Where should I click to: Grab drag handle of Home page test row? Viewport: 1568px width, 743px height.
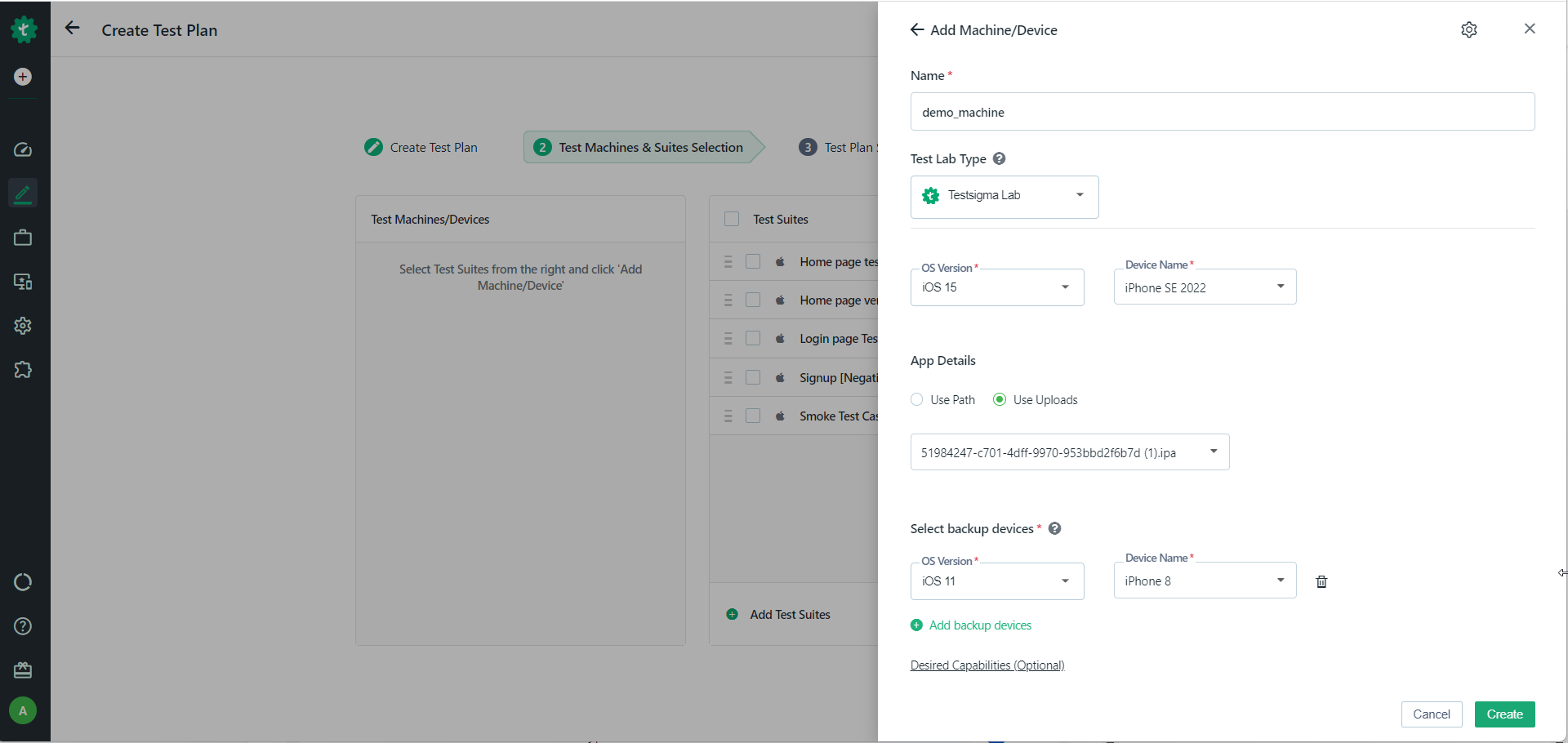tap(728, 262)
